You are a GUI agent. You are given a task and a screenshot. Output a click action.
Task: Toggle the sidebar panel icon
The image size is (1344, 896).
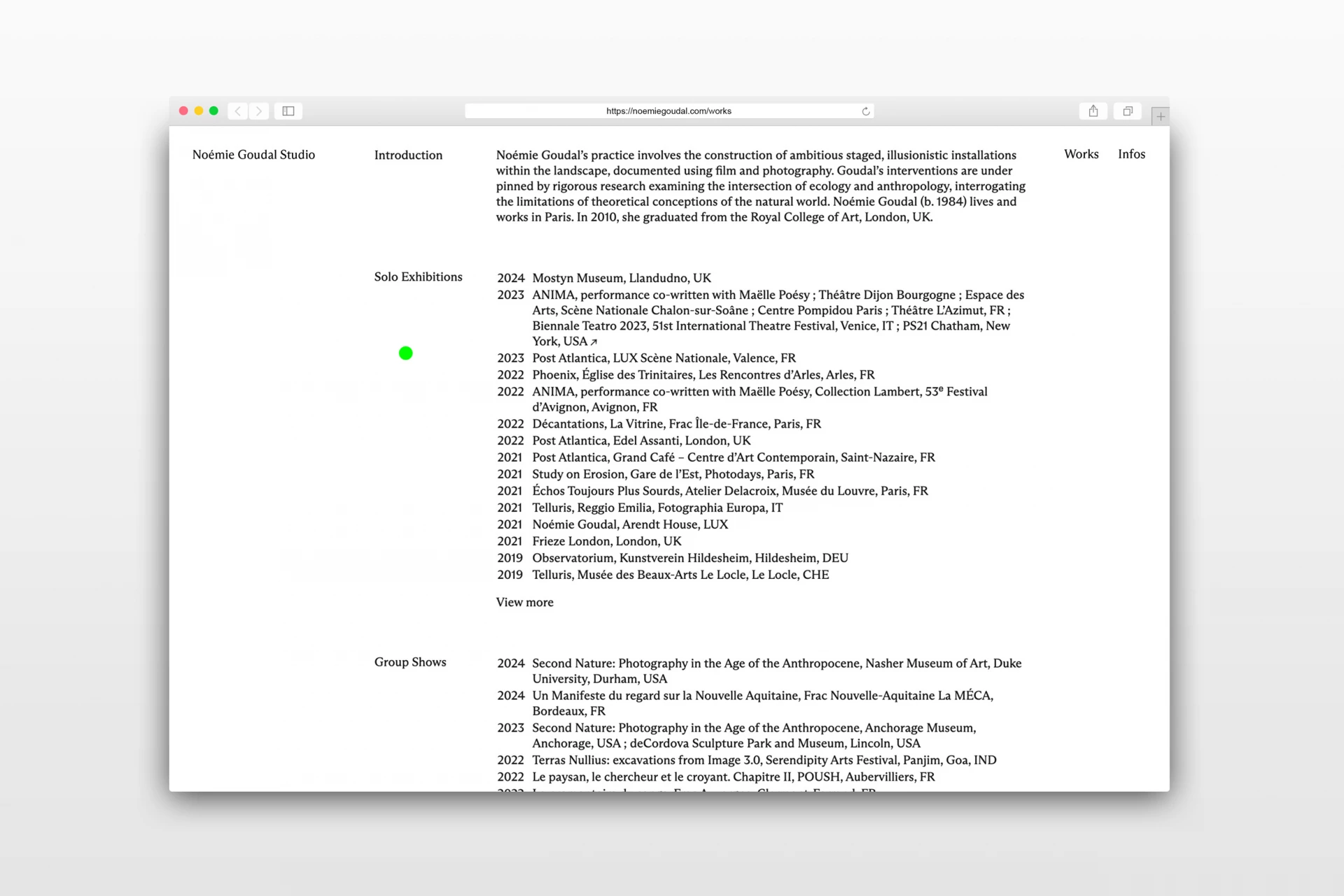tap(288, 111)
